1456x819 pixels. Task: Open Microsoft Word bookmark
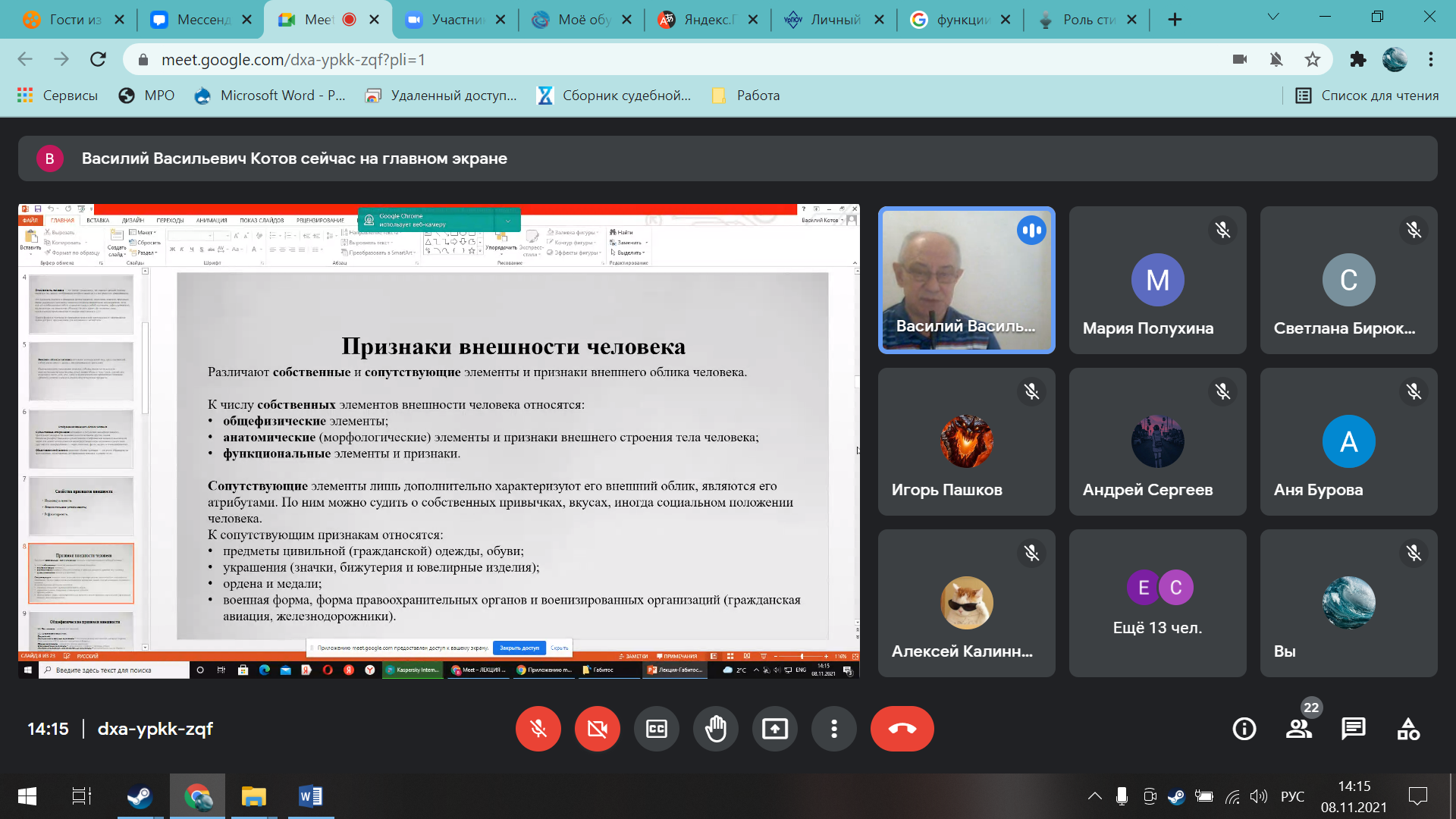(x=270, y=96)
